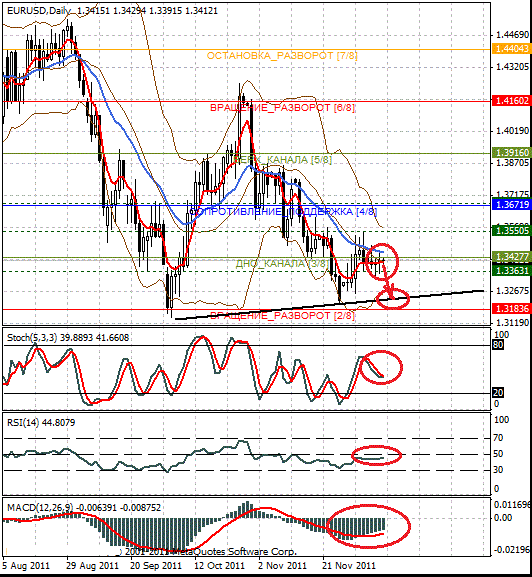Select the black ascending support trend line
532x577 pixels.
330,305
